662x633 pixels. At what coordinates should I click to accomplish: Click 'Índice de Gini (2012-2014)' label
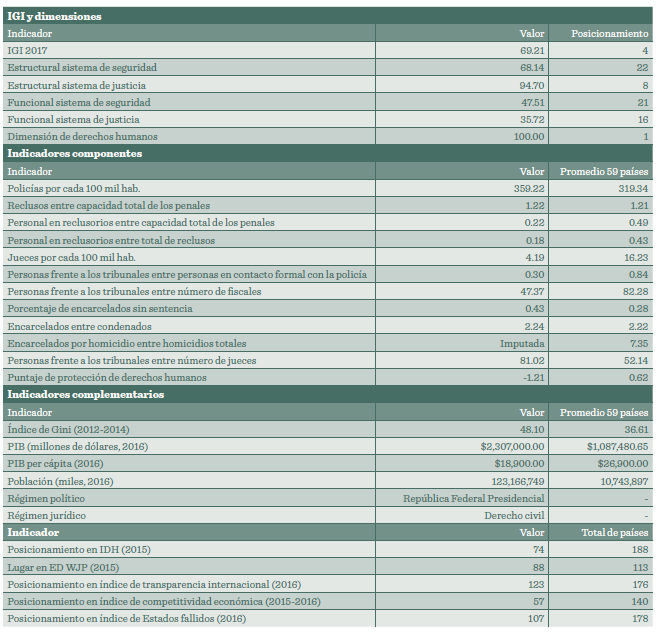click(68, 429)
